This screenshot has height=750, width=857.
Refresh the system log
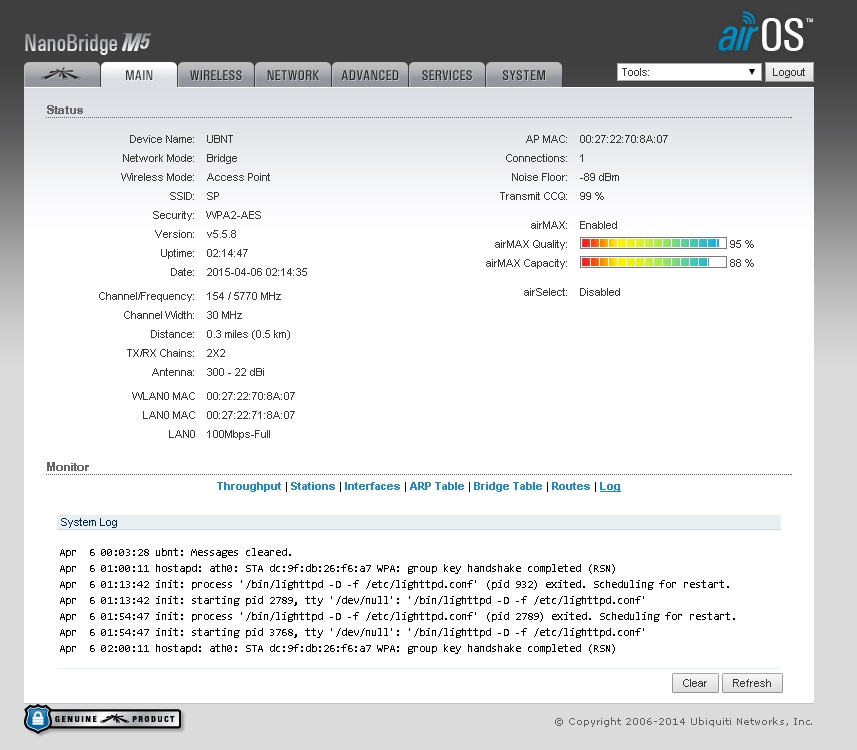[752, 683]
